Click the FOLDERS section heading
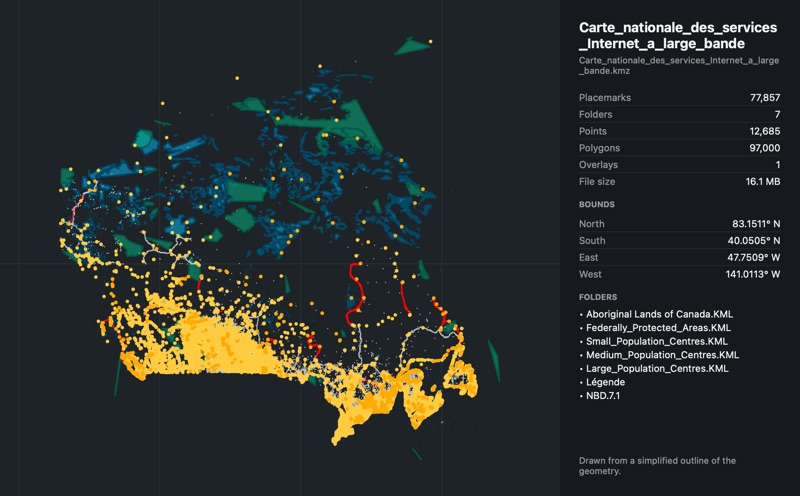 [x=598, y=297]
